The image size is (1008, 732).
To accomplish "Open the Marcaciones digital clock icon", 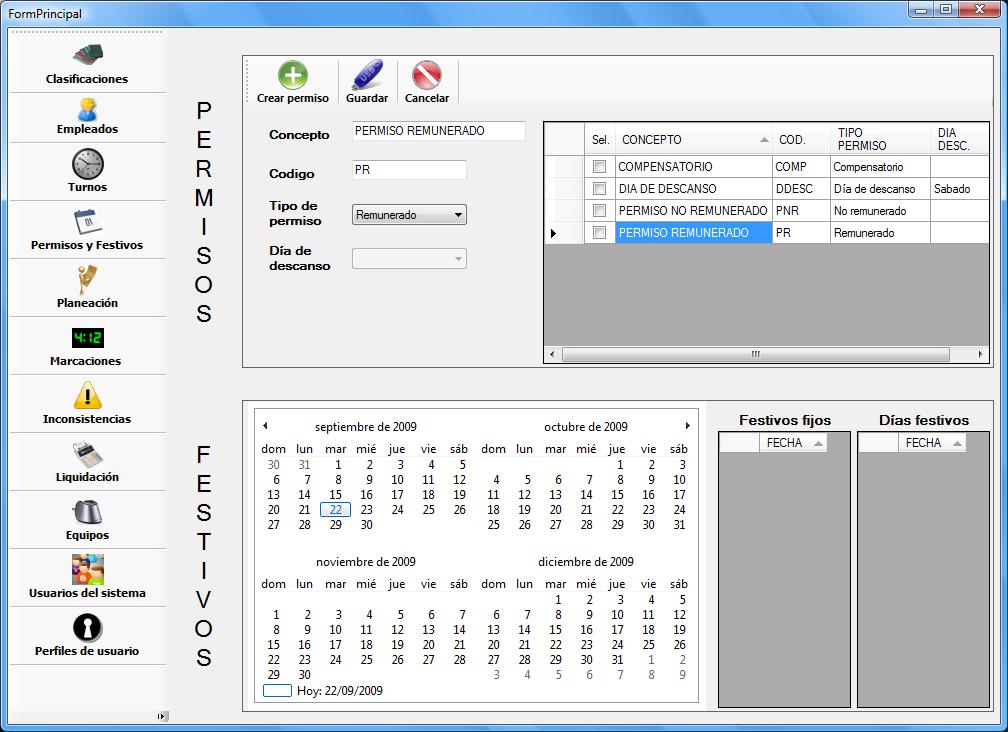I will click(87, 338).
